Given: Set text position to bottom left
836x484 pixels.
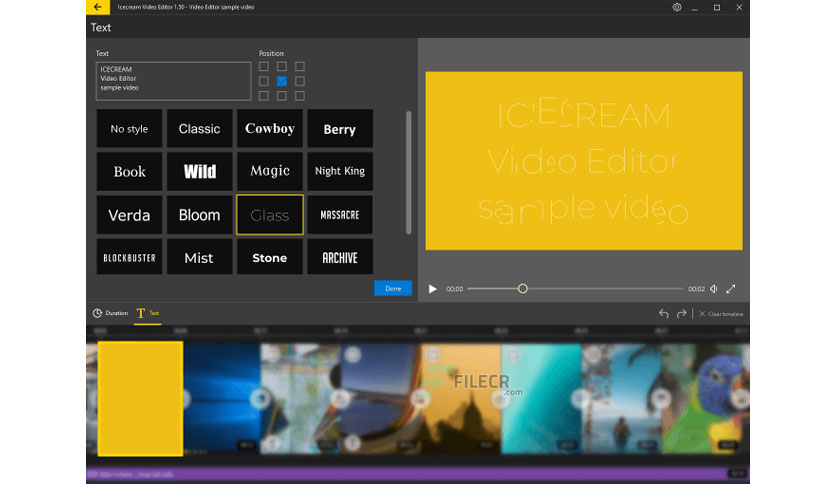Looking at the screenshot, I should point(263,96).
